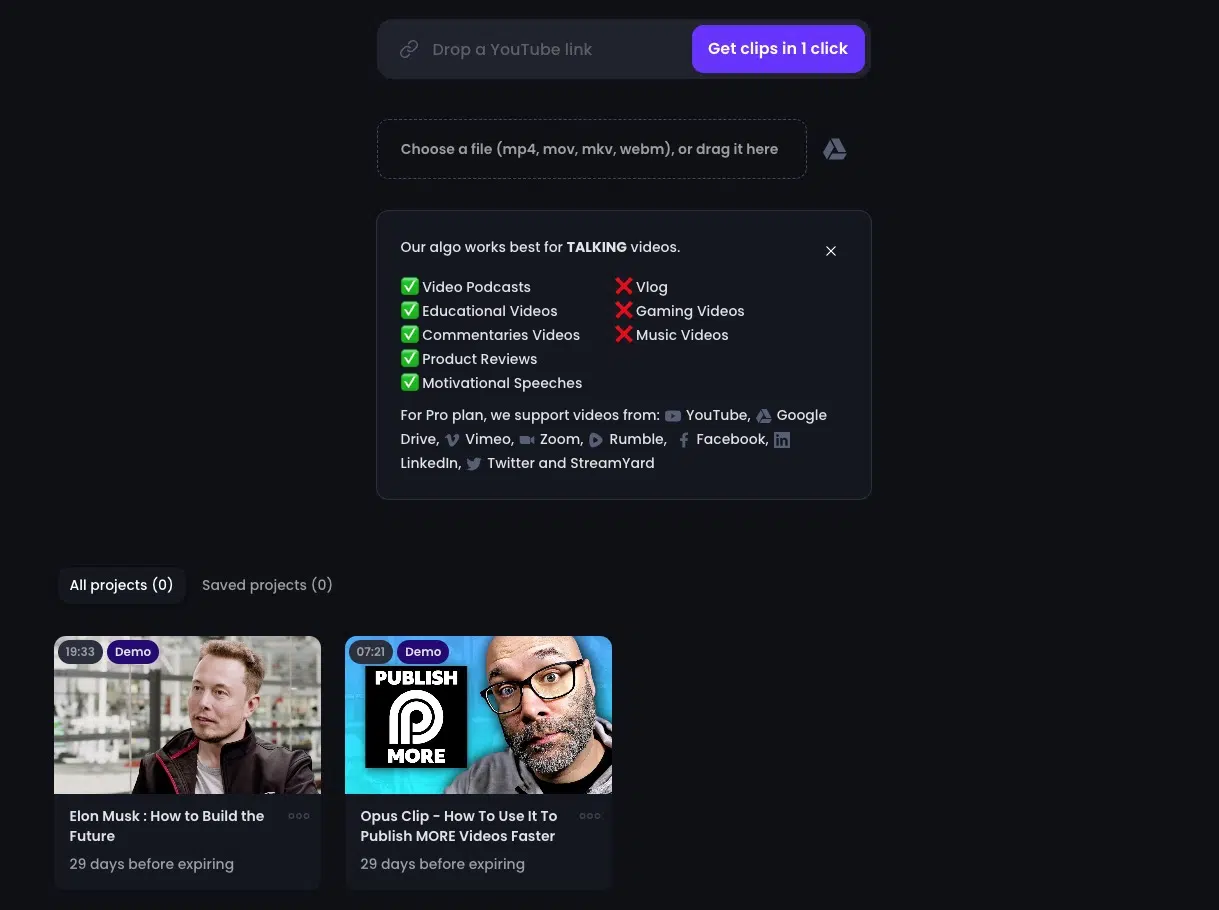The image size is (1219, 910).
Task: Click the Opus Clip project title text
Action: 458,826
